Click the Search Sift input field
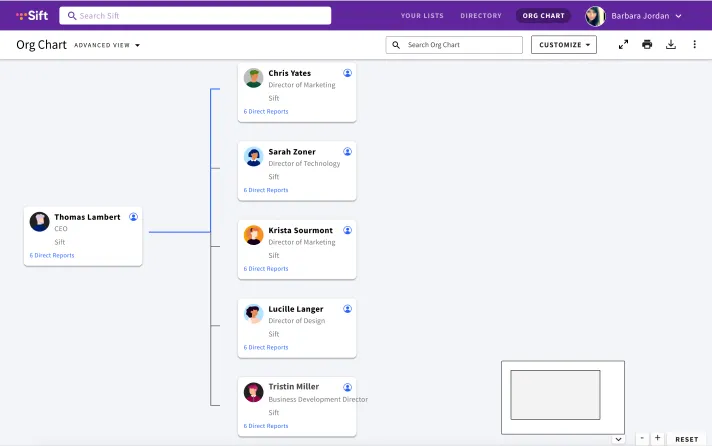This screenshot has width=712, height=446. [195, 16]
